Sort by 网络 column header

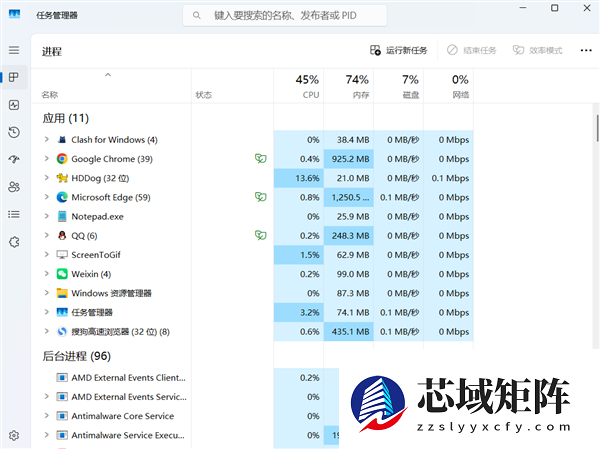click(x=448, y=86)
